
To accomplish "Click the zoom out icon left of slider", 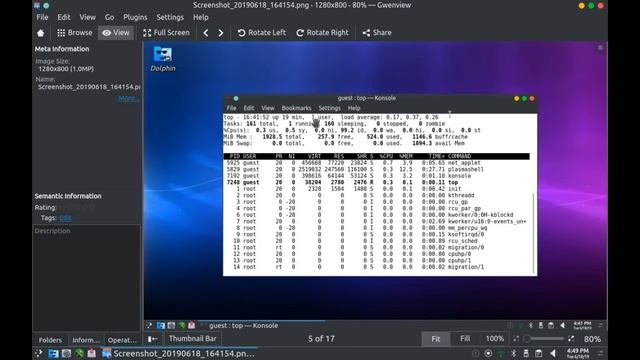I will click(x=516, y=339).
